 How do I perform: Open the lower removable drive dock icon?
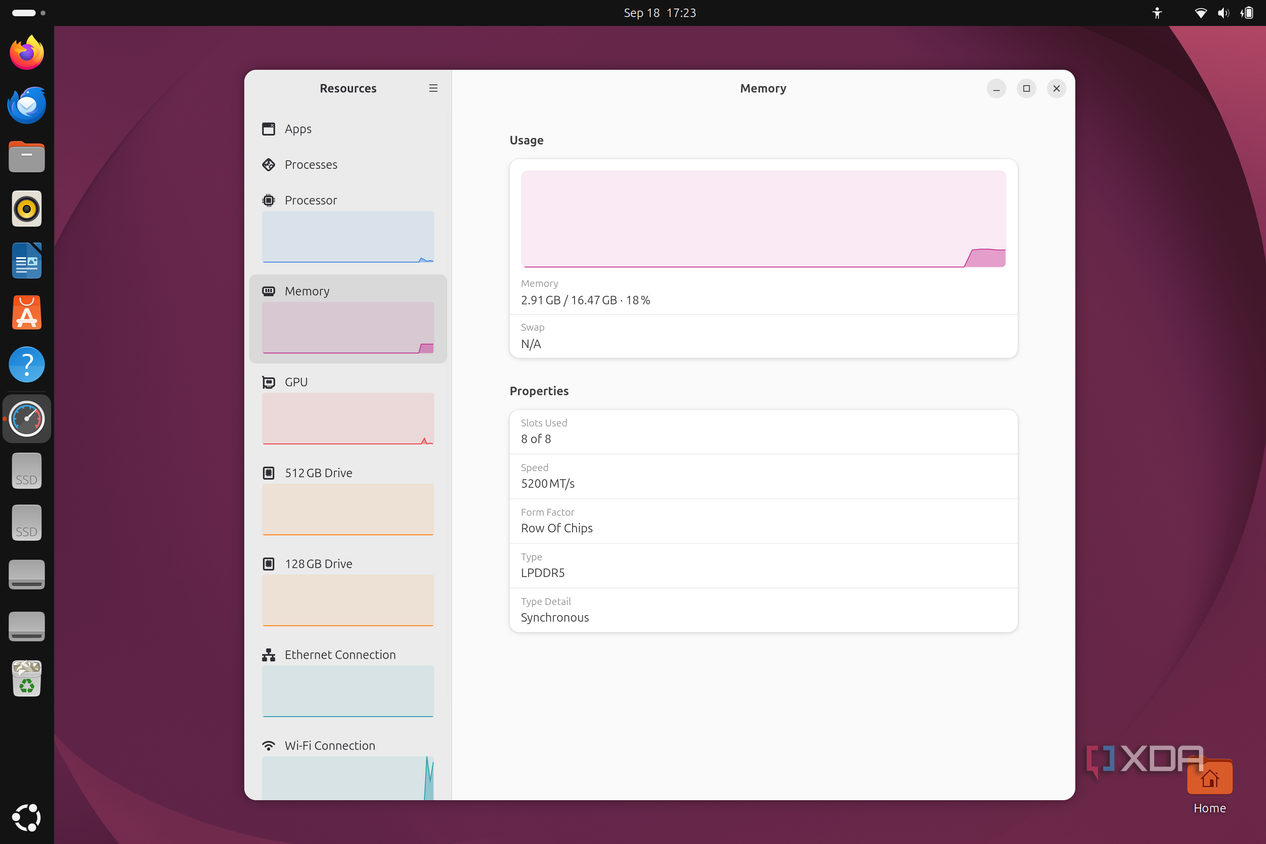27,627
